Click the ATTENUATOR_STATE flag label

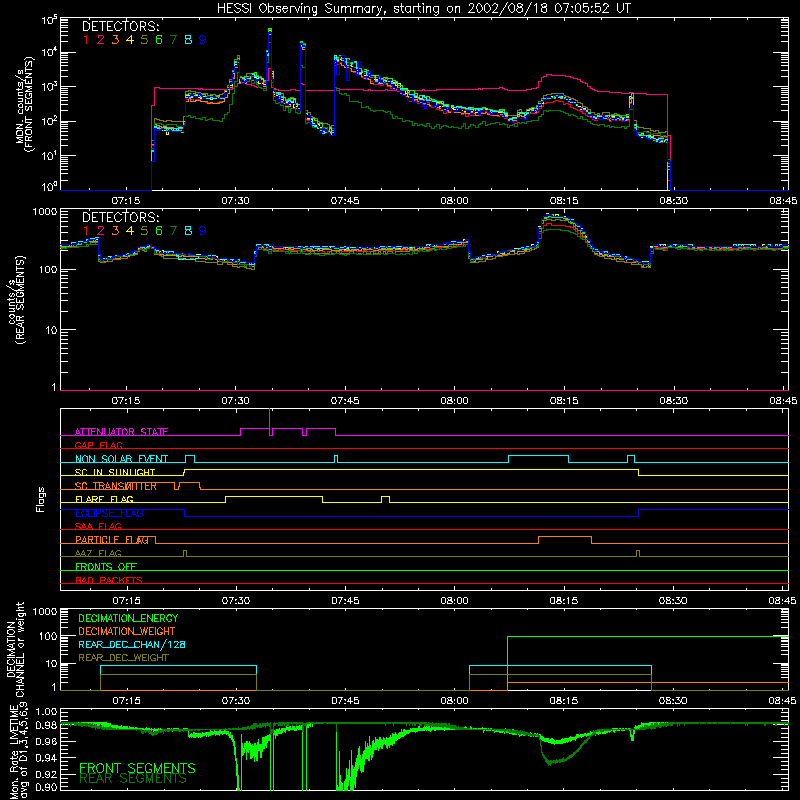pyautogui.click(x=121, y=432)
